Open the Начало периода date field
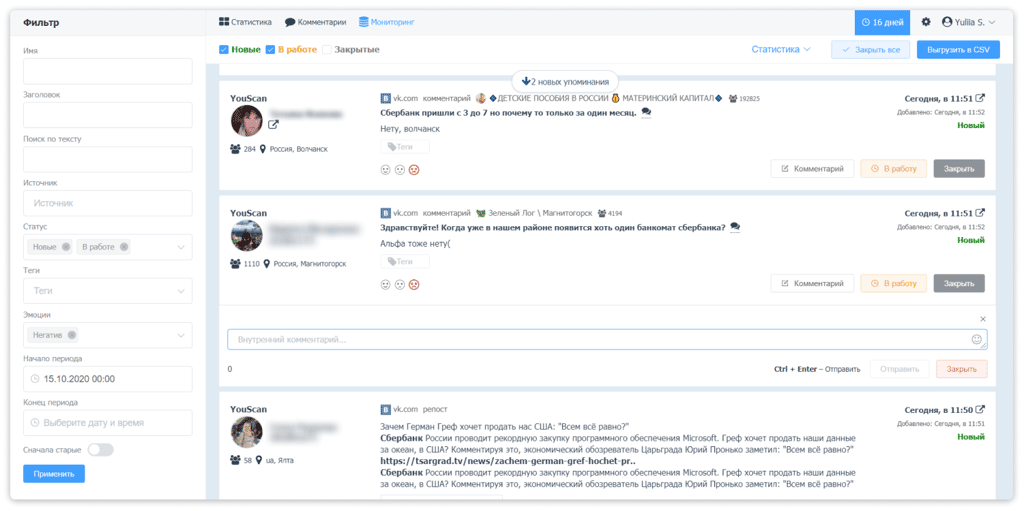The width and height of the screenshot is (1024, 511). point(108,379)
